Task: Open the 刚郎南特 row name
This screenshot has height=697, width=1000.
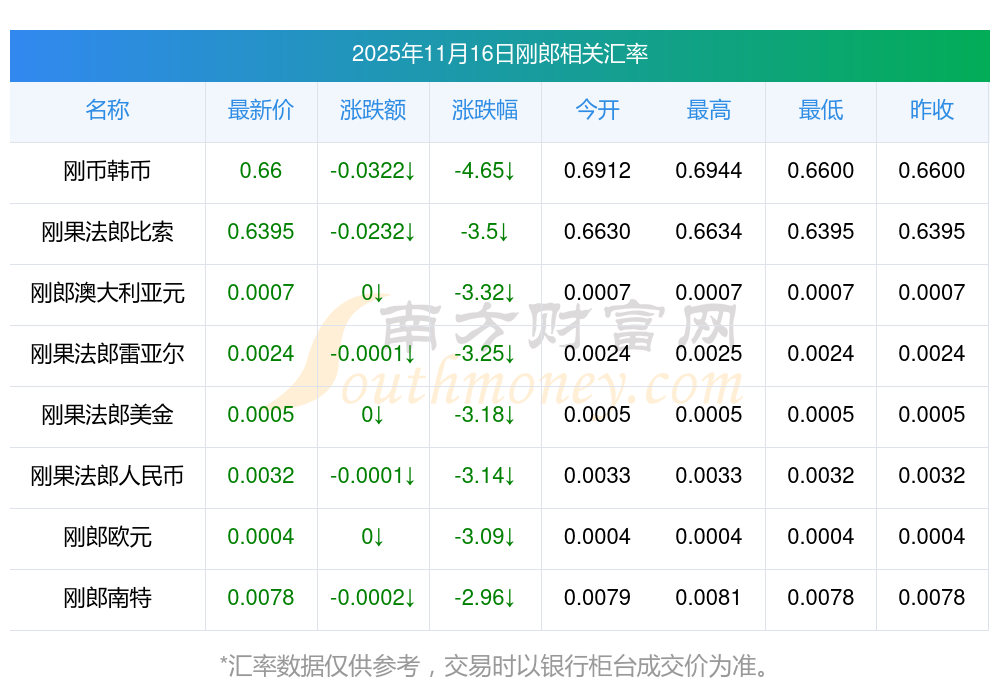Action: [x=107, y=598]
